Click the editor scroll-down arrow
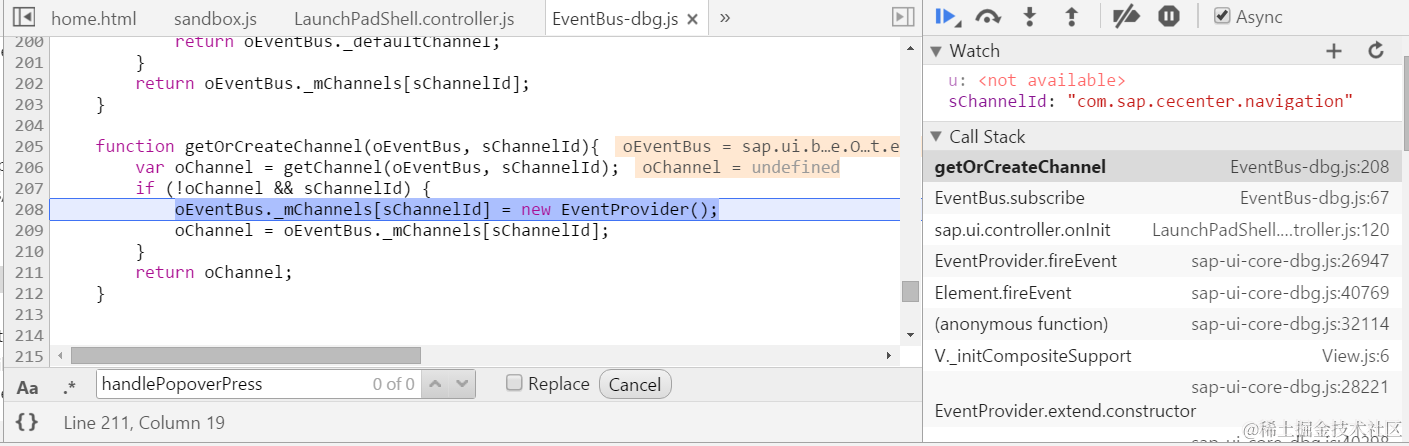The width and height of the screenshot is (1409, 446). (x=910, y=334)
